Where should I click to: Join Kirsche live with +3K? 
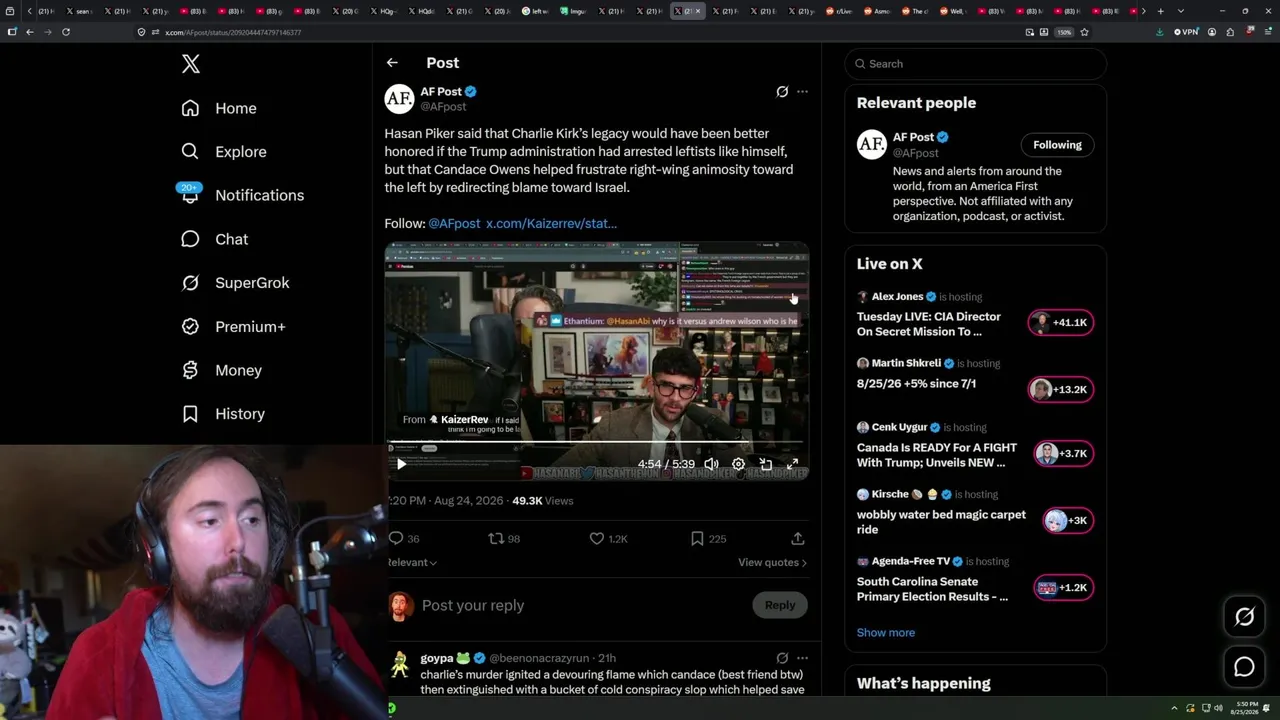[x=1067, y=520]
